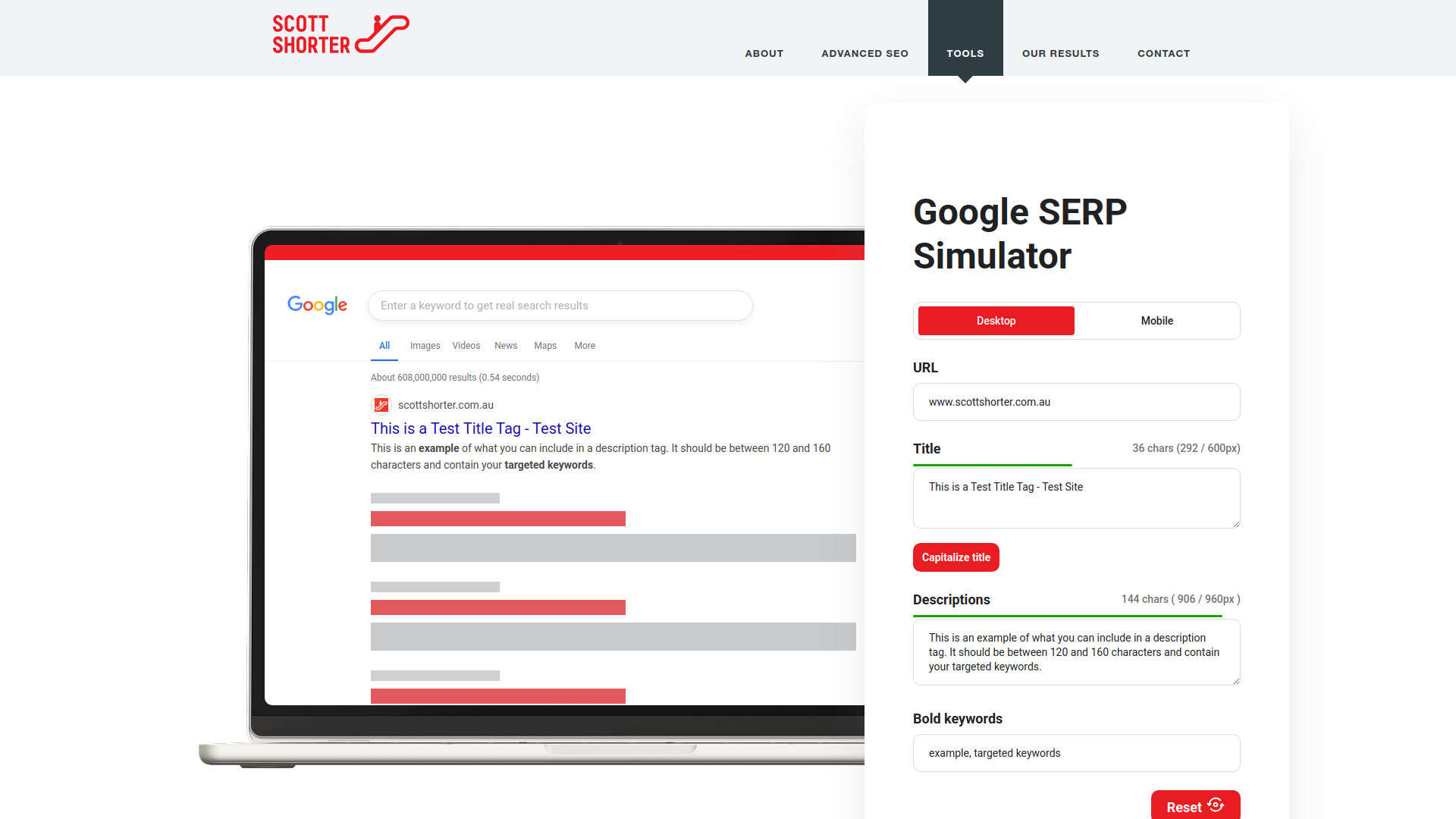1456x819 pixels.
Task: Click the Title text area
Action: pyautogui.click(x=1077, y=498)
